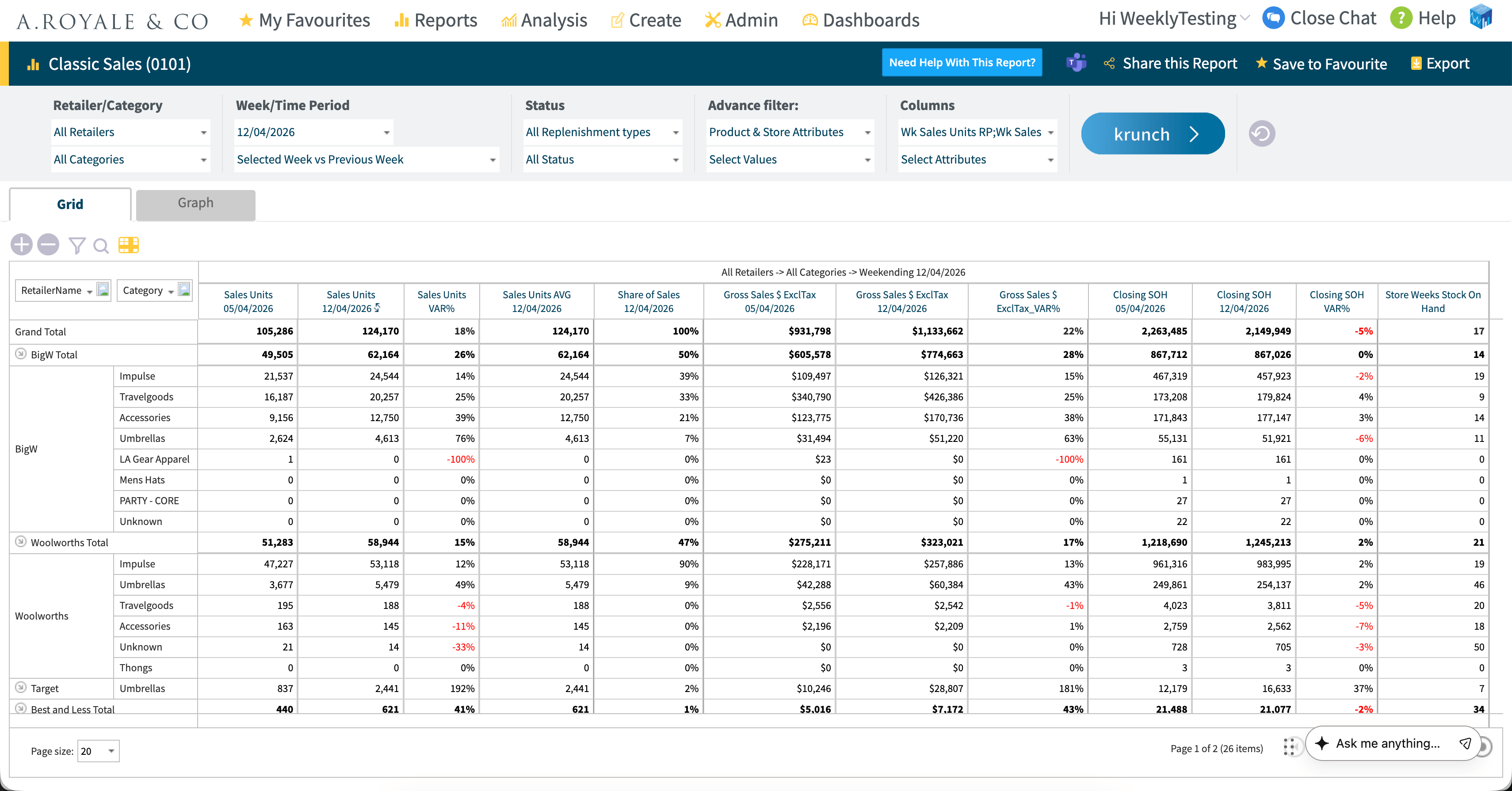
Task: Share report via Microsoft Teams icon
Action: coord(1076,63)
